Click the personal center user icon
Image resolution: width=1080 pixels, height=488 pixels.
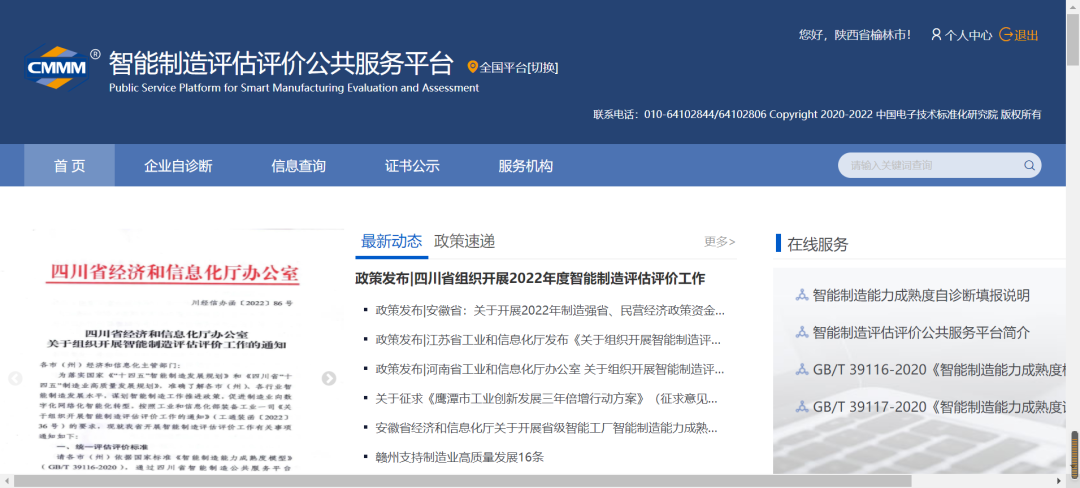[x=936, y=34]
